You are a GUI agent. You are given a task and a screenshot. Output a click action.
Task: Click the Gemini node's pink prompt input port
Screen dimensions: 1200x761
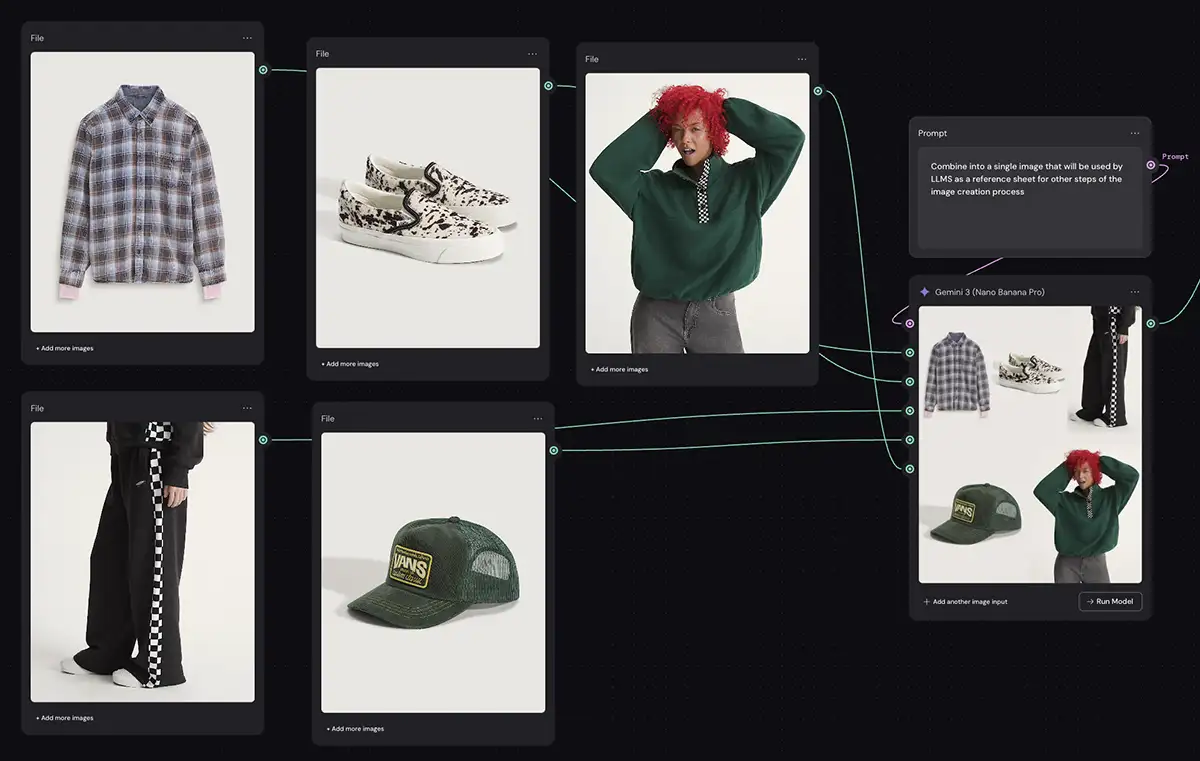tap(909, 323)
